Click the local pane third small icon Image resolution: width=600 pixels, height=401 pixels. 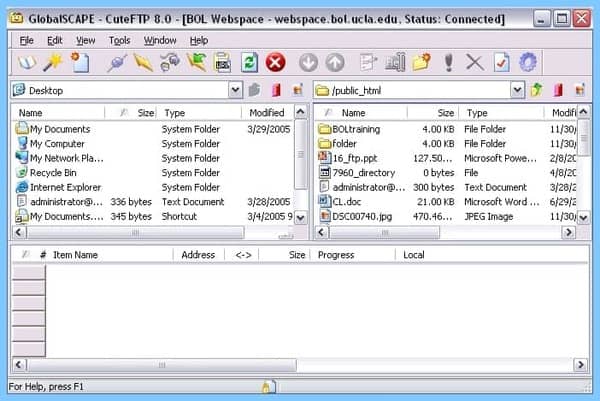pos(298,90)
